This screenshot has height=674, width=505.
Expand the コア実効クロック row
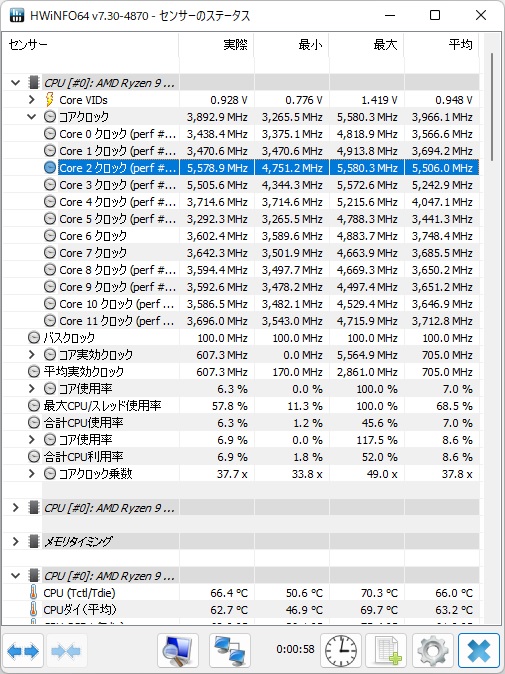pyautogui.click(x=31, y=355)
